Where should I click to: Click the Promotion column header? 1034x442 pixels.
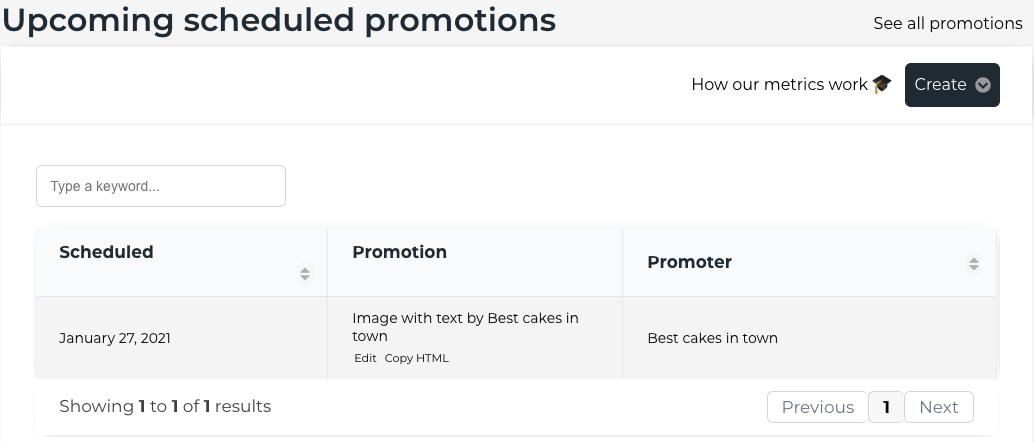[475, 263]
